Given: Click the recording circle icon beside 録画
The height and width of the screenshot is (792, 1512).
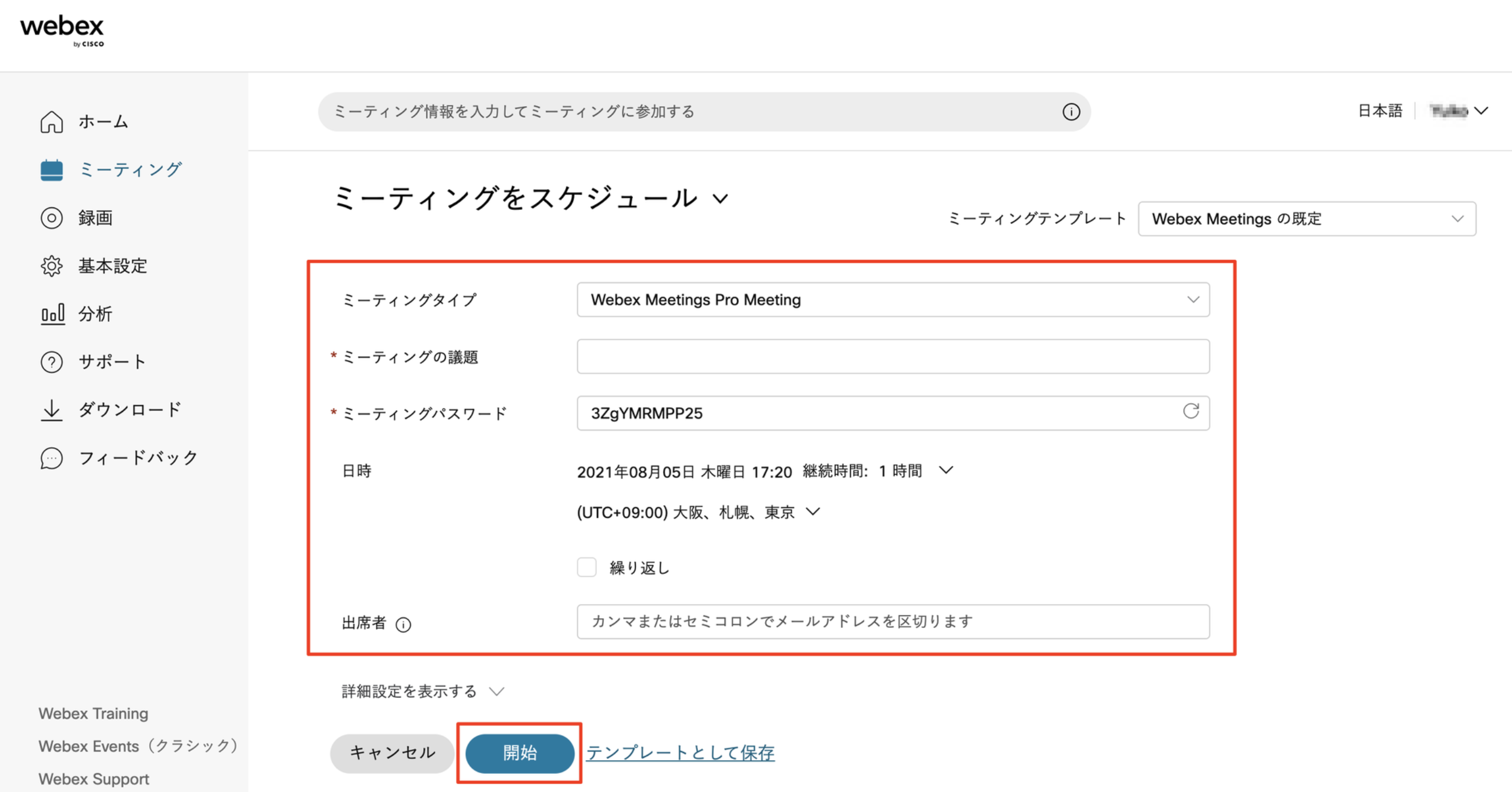Looking at the screenshot, I should pos(52,218).
